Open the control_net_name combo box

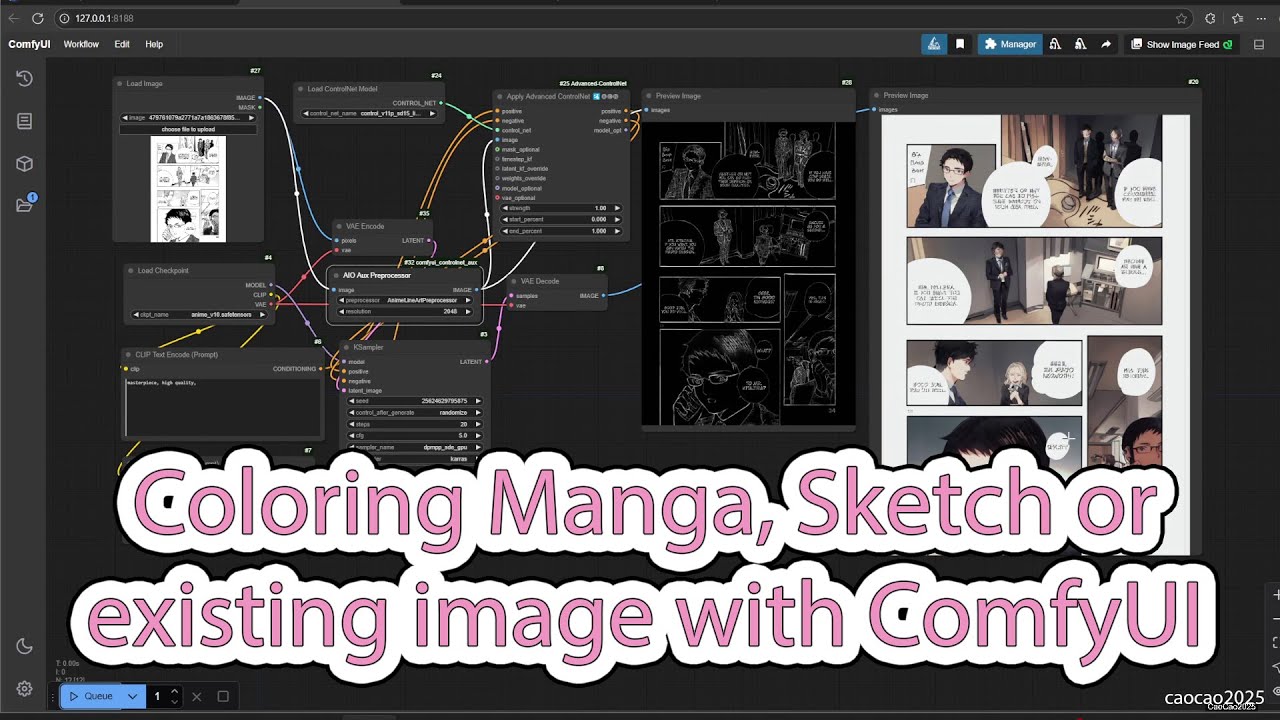coord(371,114)
